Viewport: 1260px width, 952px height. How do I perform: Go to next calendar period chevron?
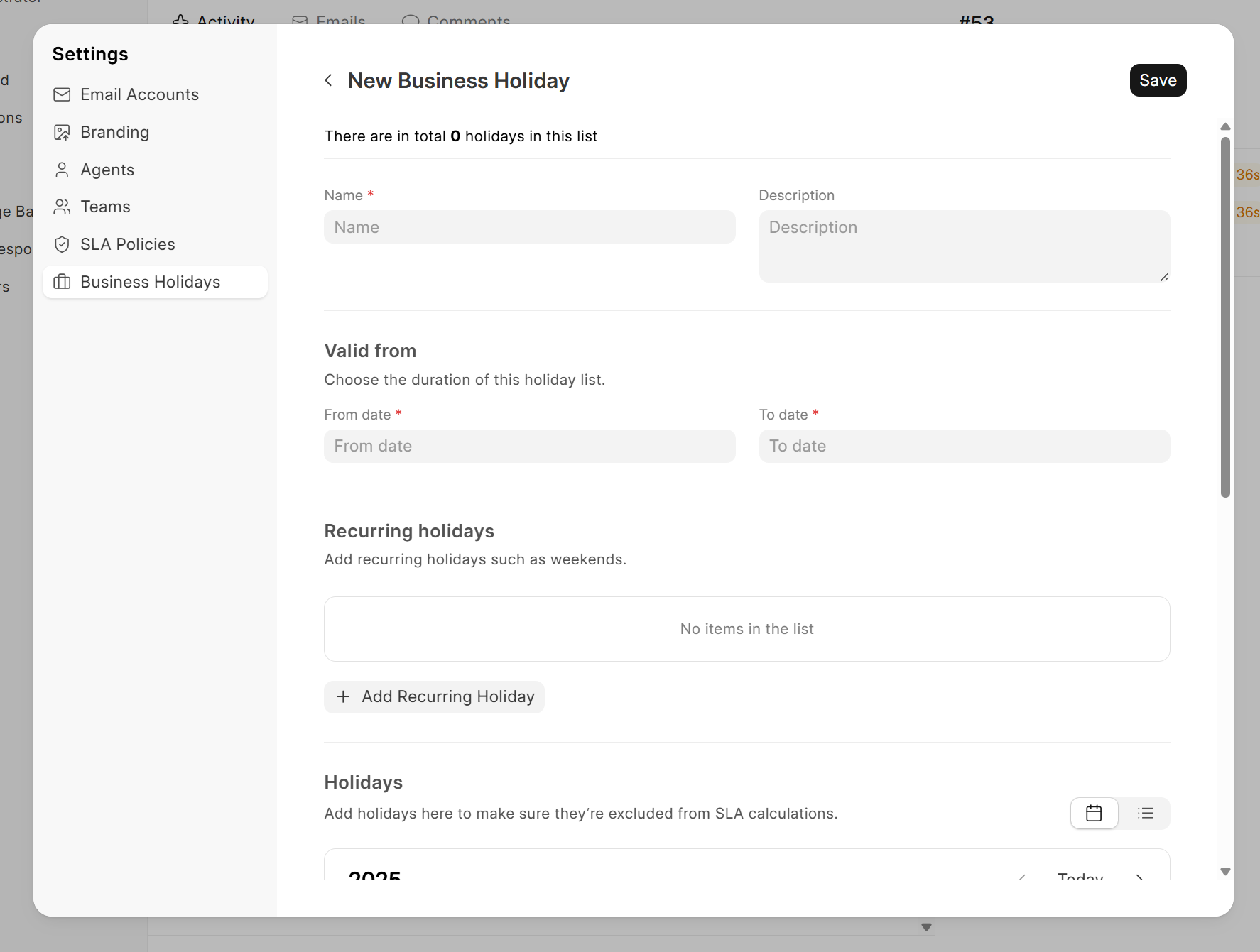1139,877
